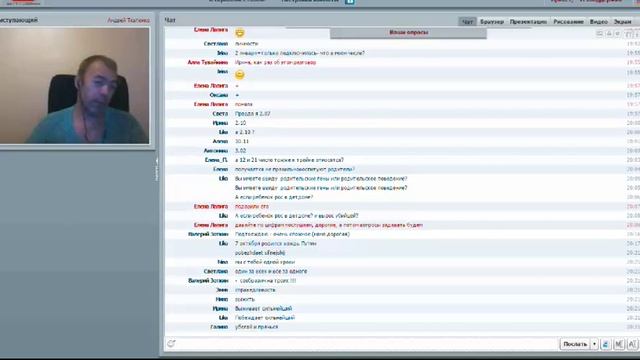
Task: Click the third small icon at the chat's top right
Action: pyautogui.click(x=618, y=34)
